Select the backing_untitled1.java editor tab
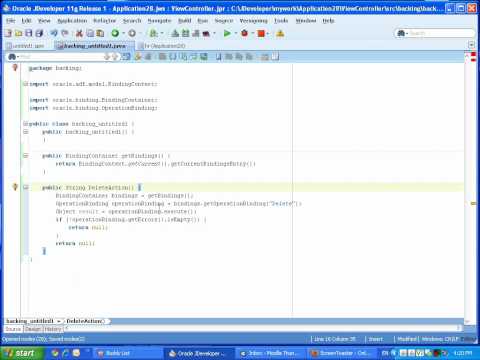480x360 pixels. (x=94, y=46)
